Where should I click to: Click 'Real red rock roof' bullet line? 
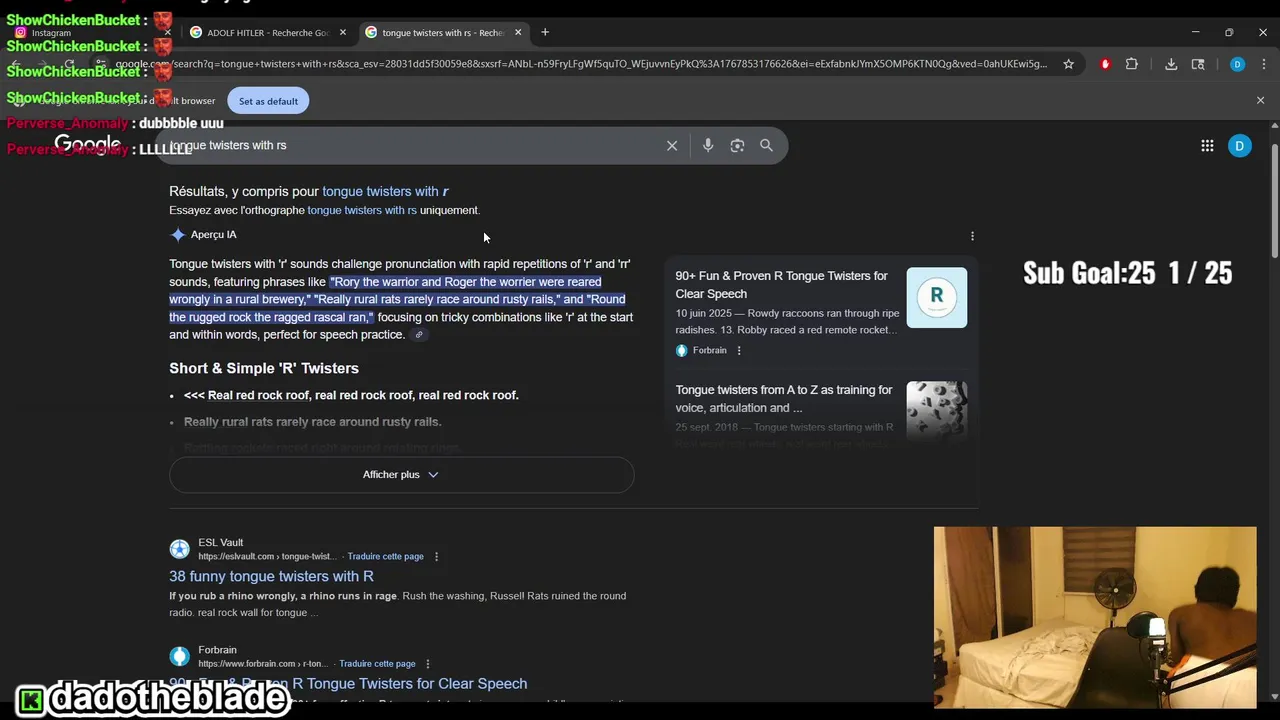351,395
